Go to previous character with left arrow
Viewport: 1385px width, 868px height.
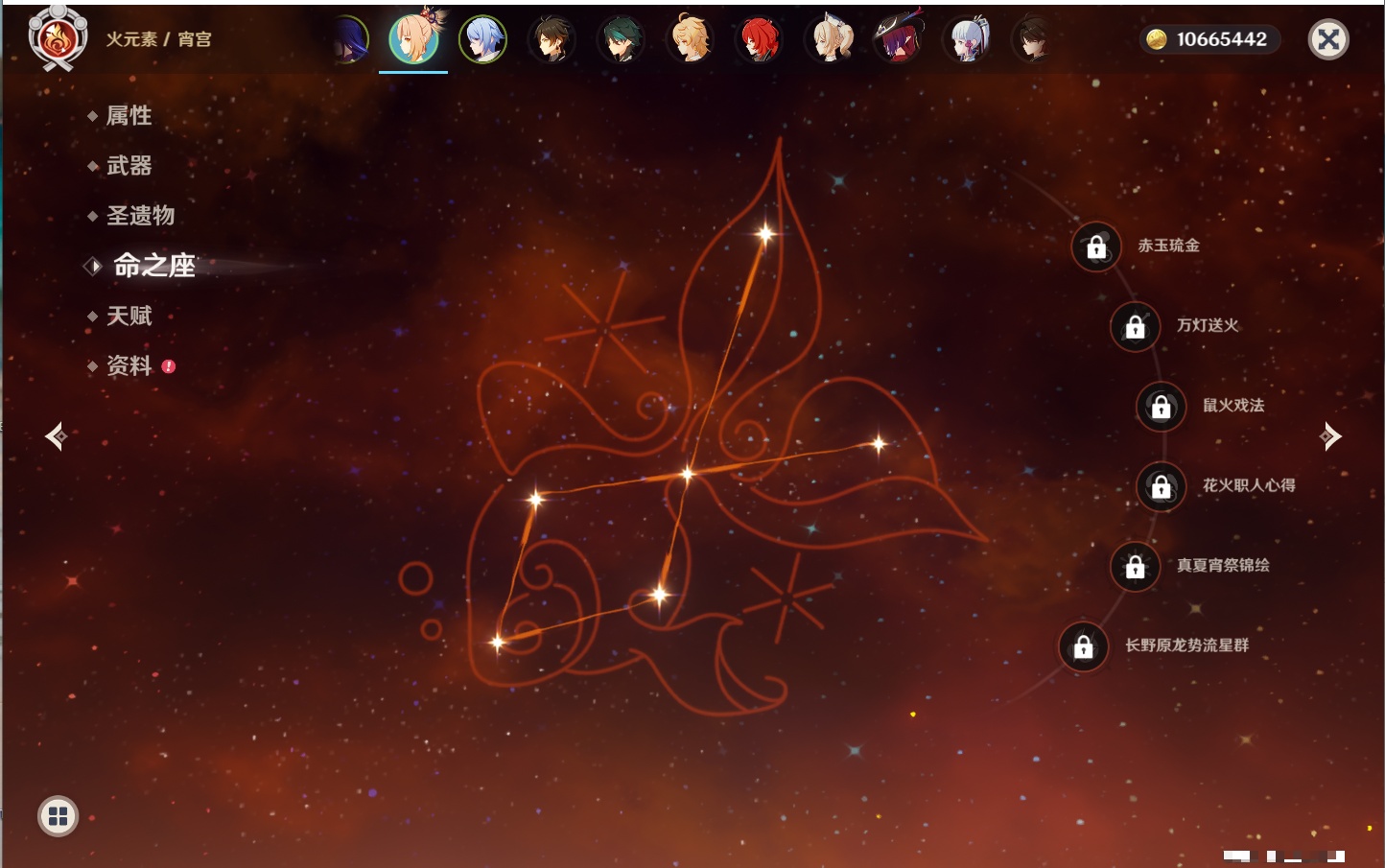pyautogui.click(x=56, y=436)
